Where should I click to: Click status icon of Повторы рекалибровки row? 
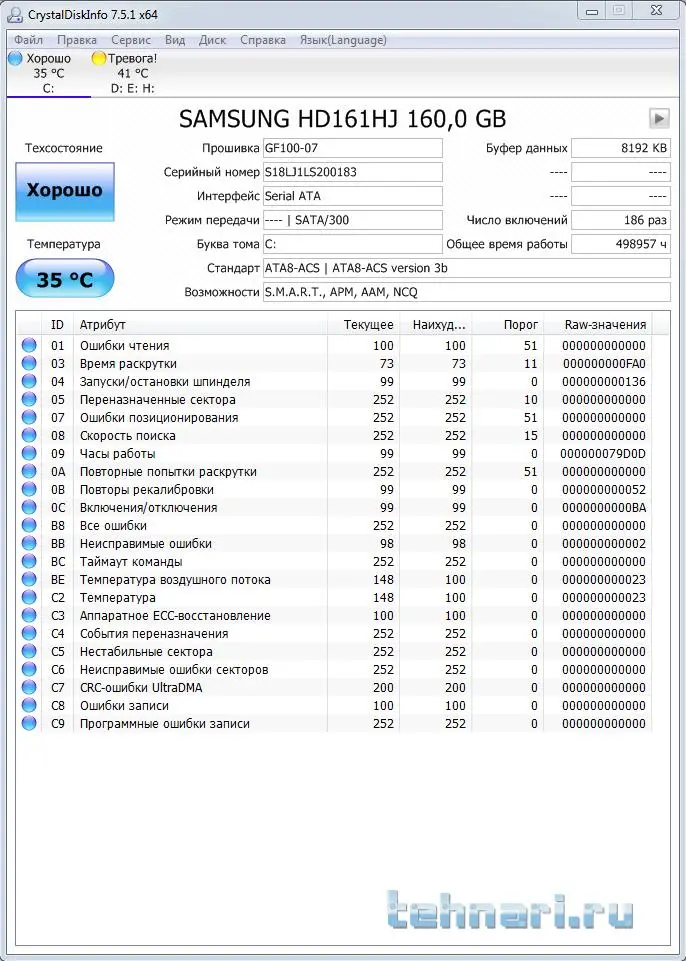pyautogui.click(x=29, y=490)
